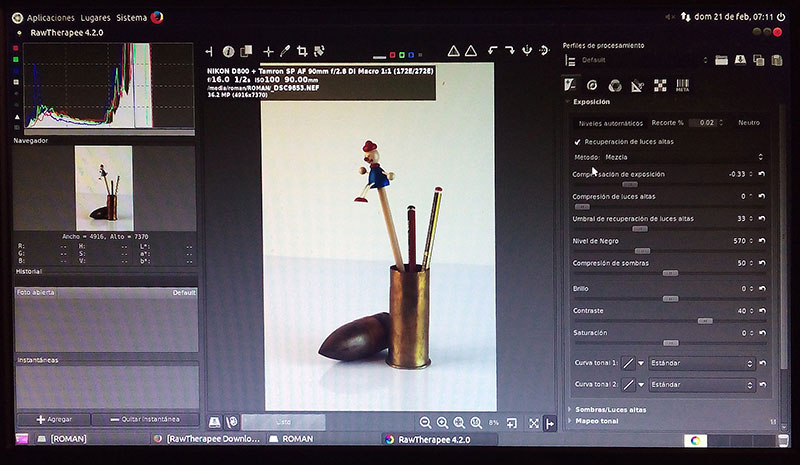Image resolution: width=800 pixels, height=465 pixels.
Task: Select the straighten tool icon
Action: (x=319, y=51)
